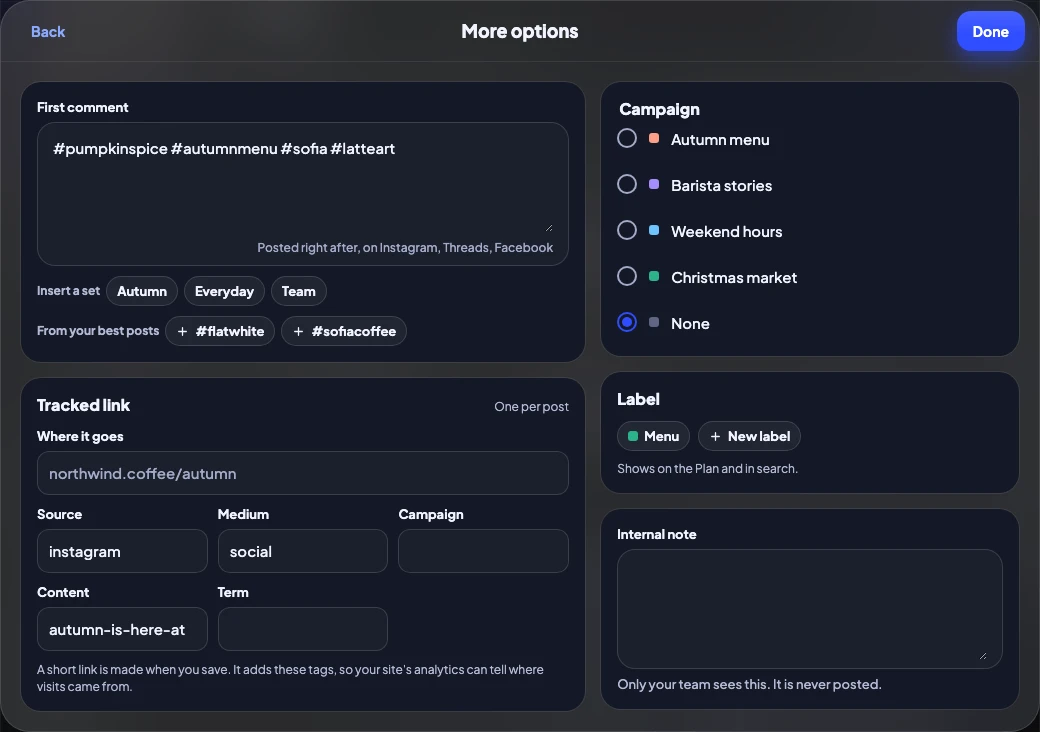Click the First comment resize handle

coord(549,227)
